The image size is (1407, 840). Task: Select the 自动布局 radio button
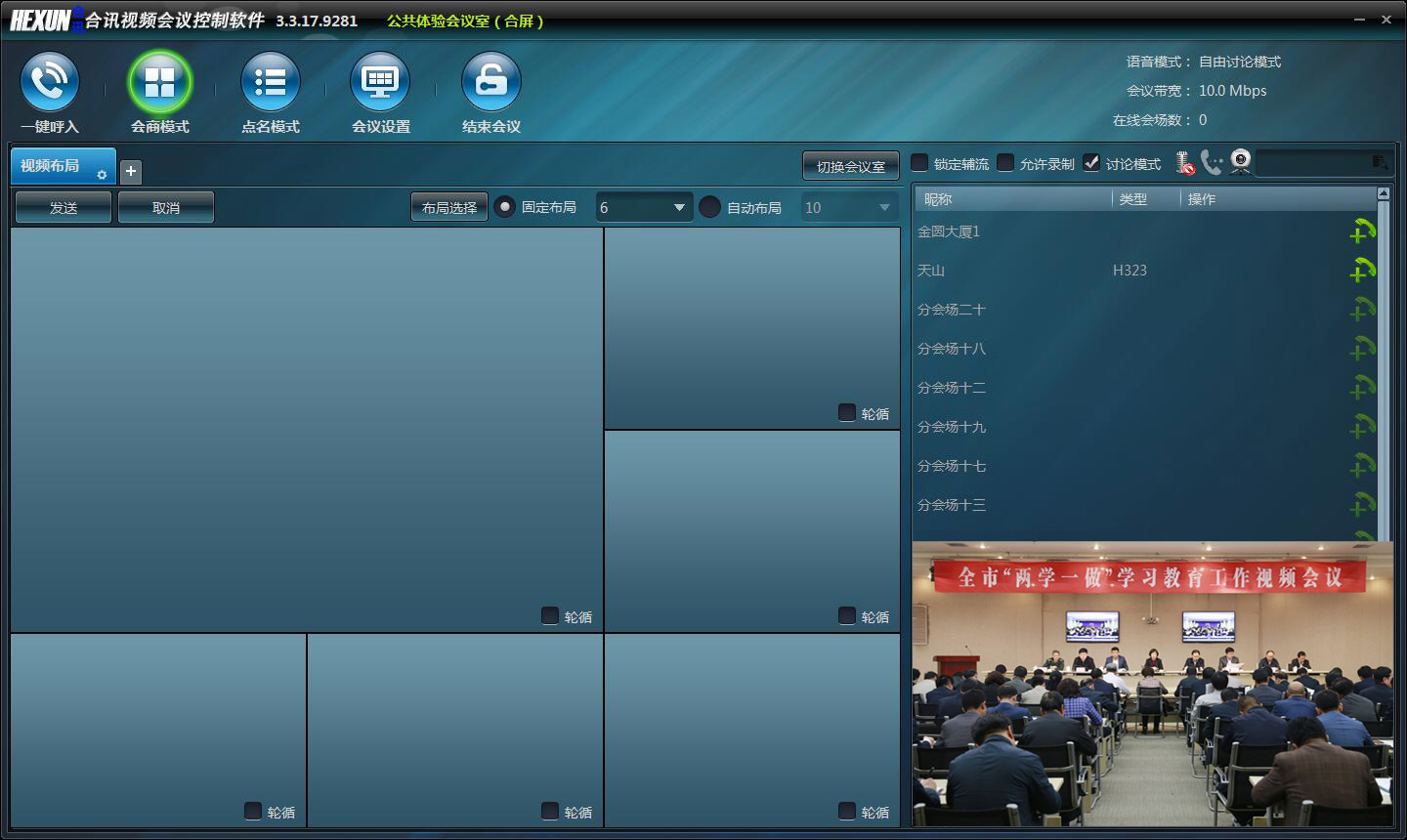click(x=710, y=207)
